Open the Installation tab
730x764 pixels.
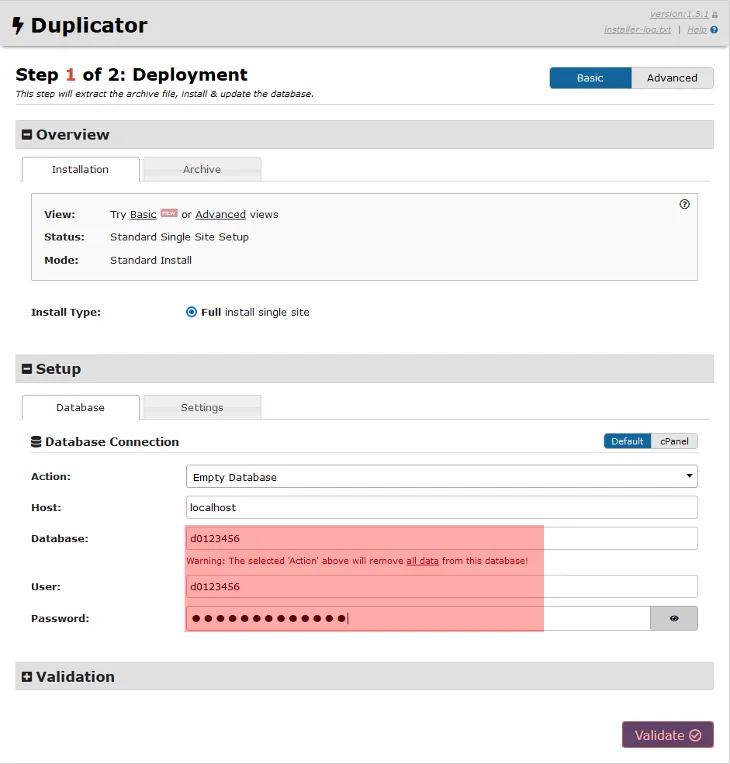[x=80, y=169]
